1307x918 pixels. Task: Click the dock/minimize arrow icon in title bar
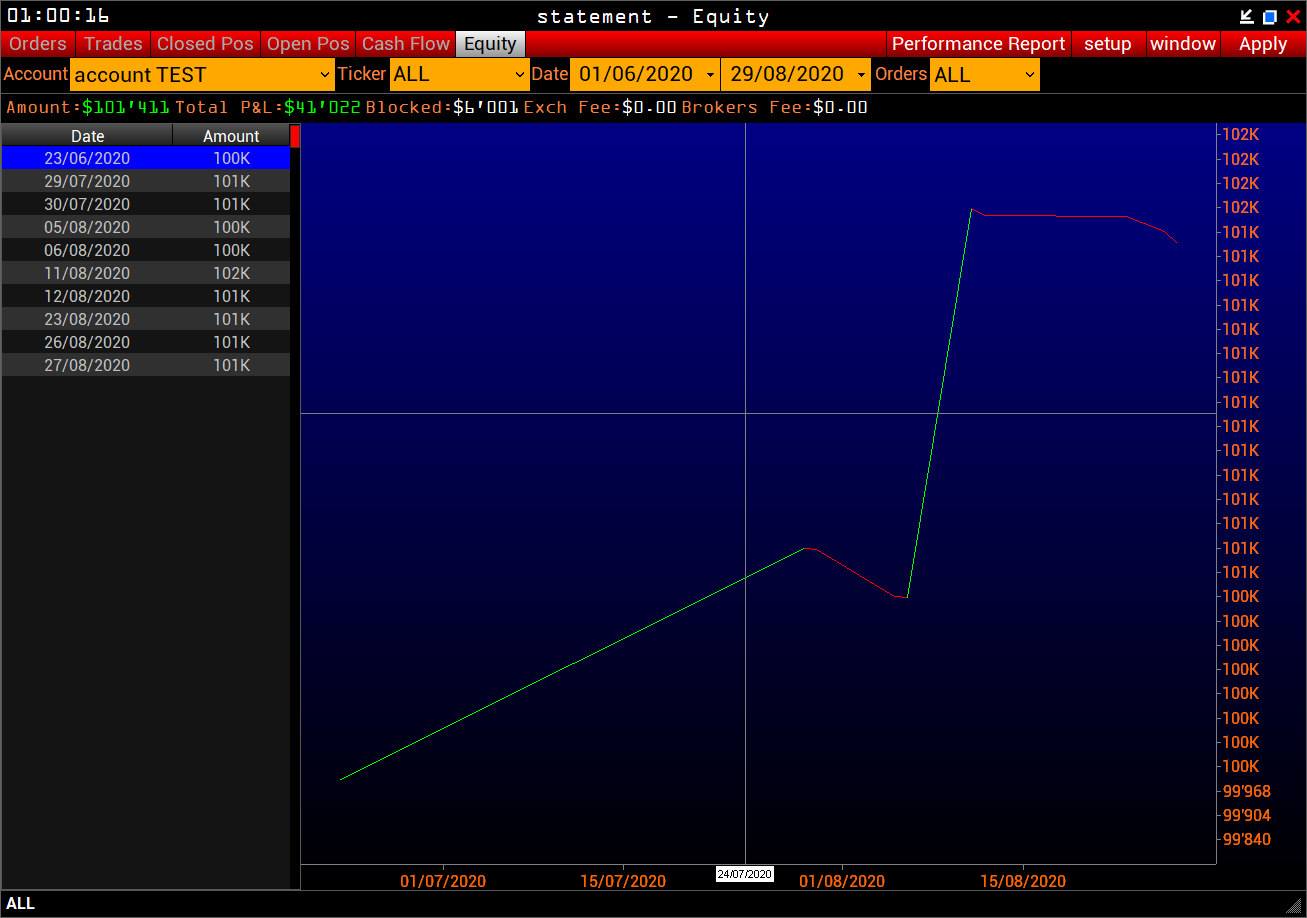pos(1246,16)
